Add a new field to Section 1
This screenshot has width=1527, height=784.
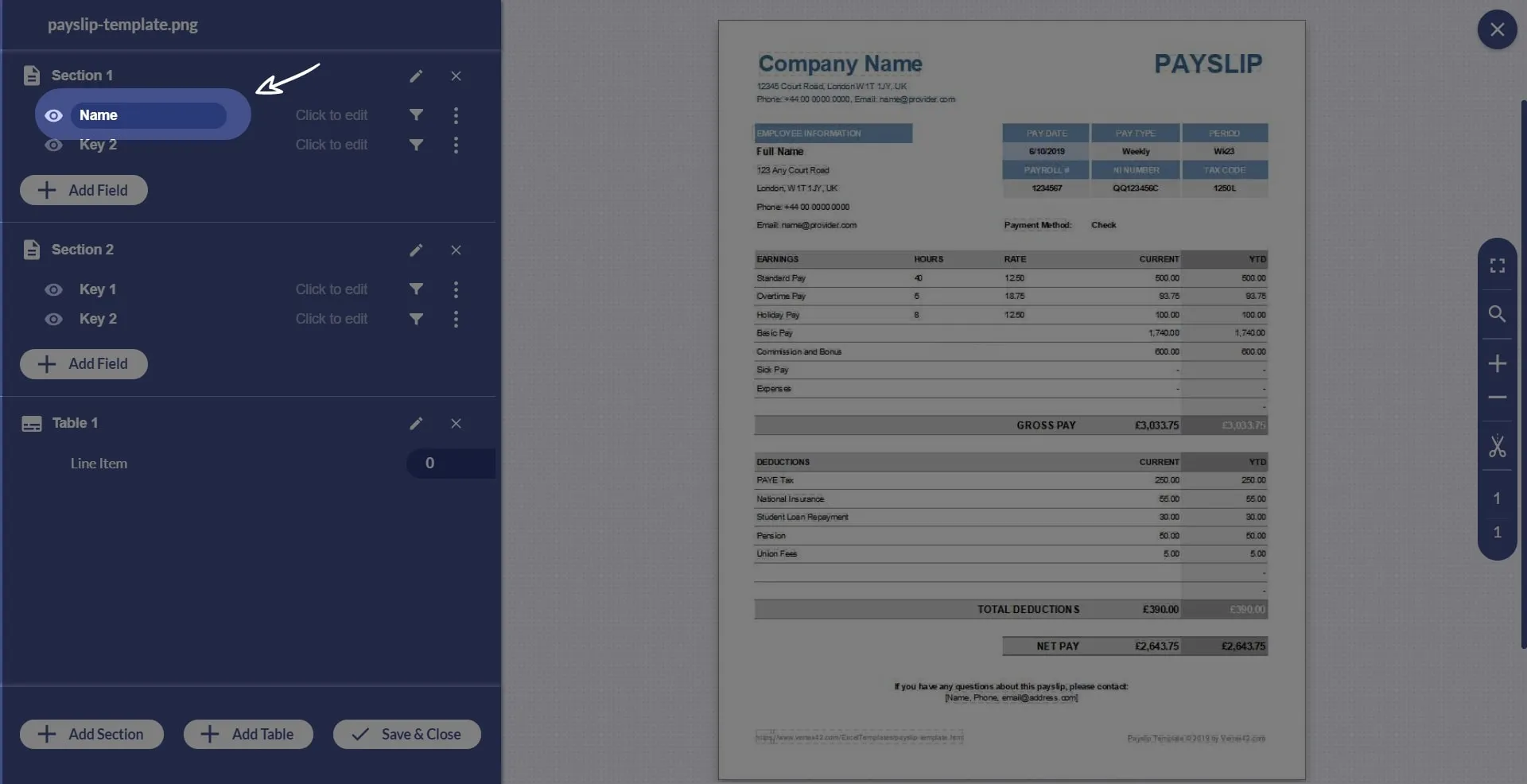83,190
